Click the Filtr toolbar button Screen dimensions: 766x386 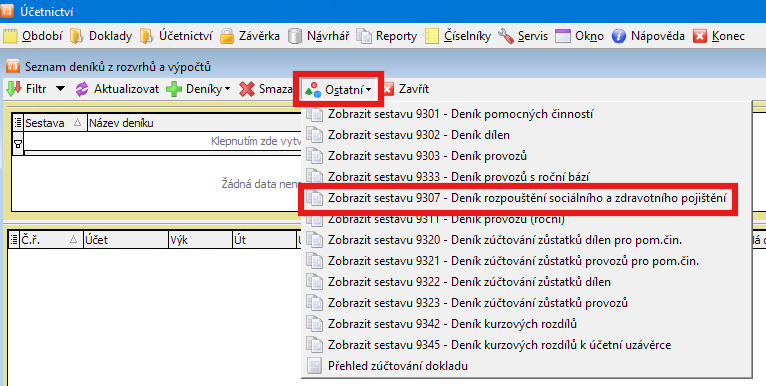[x=27, y=89]
